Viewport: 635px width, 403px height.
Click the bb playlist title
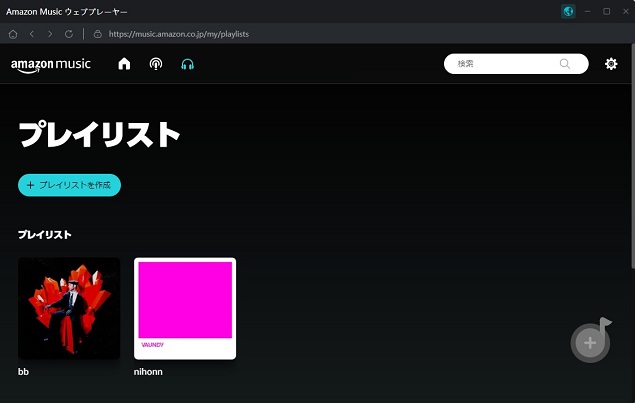click(23, 372)
